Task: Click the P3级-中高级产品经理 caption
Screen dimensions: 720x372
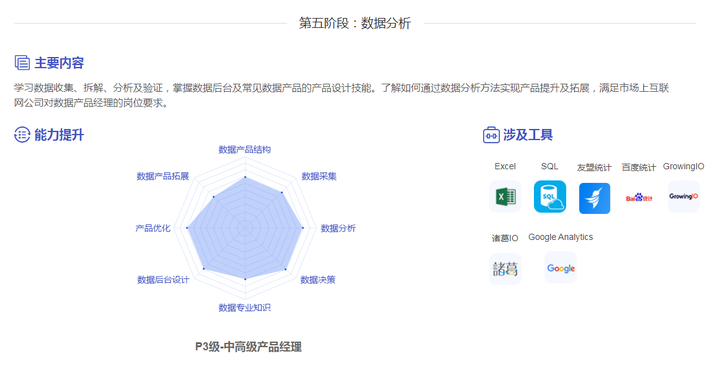Action: pos(248,347)
